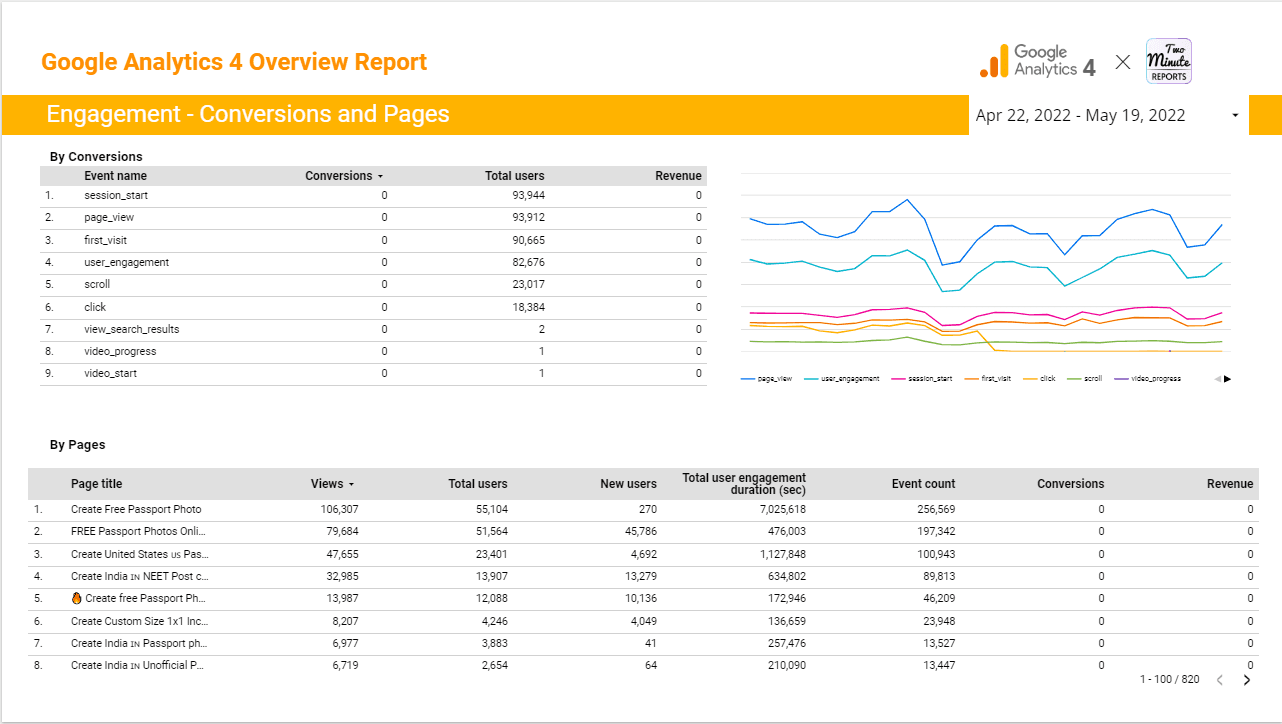Screen dimensions: 1282x724
Task: Click Total user engagement duration header
Action: pyautogui.click(x=744, y=484)
